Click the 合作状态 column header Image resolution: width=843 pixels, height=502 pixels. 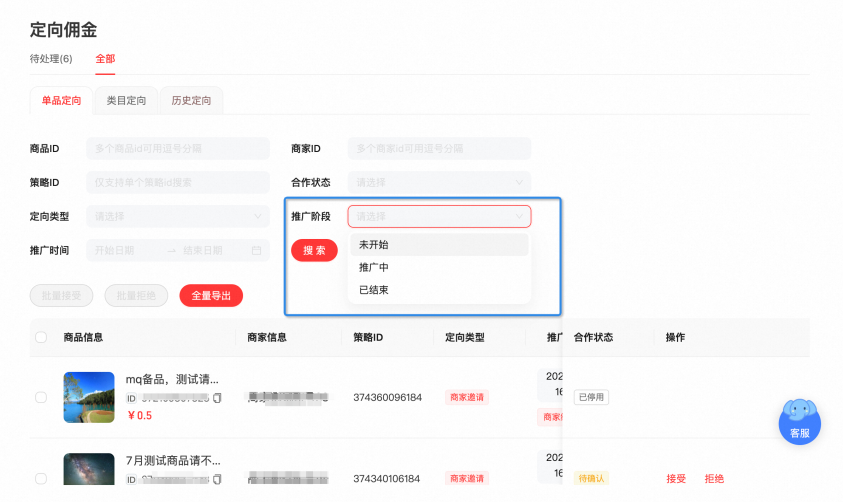coord(594,338)
